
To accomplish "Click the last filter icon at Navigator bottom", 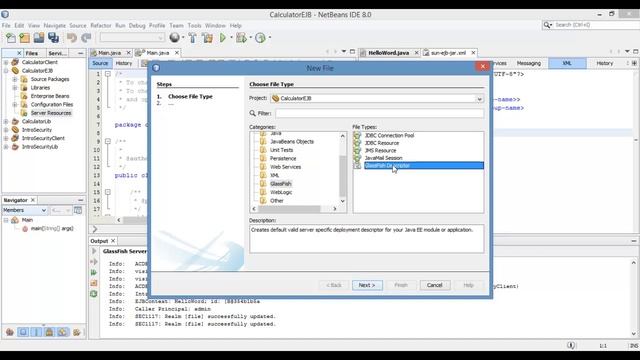I will click(76, 332).
